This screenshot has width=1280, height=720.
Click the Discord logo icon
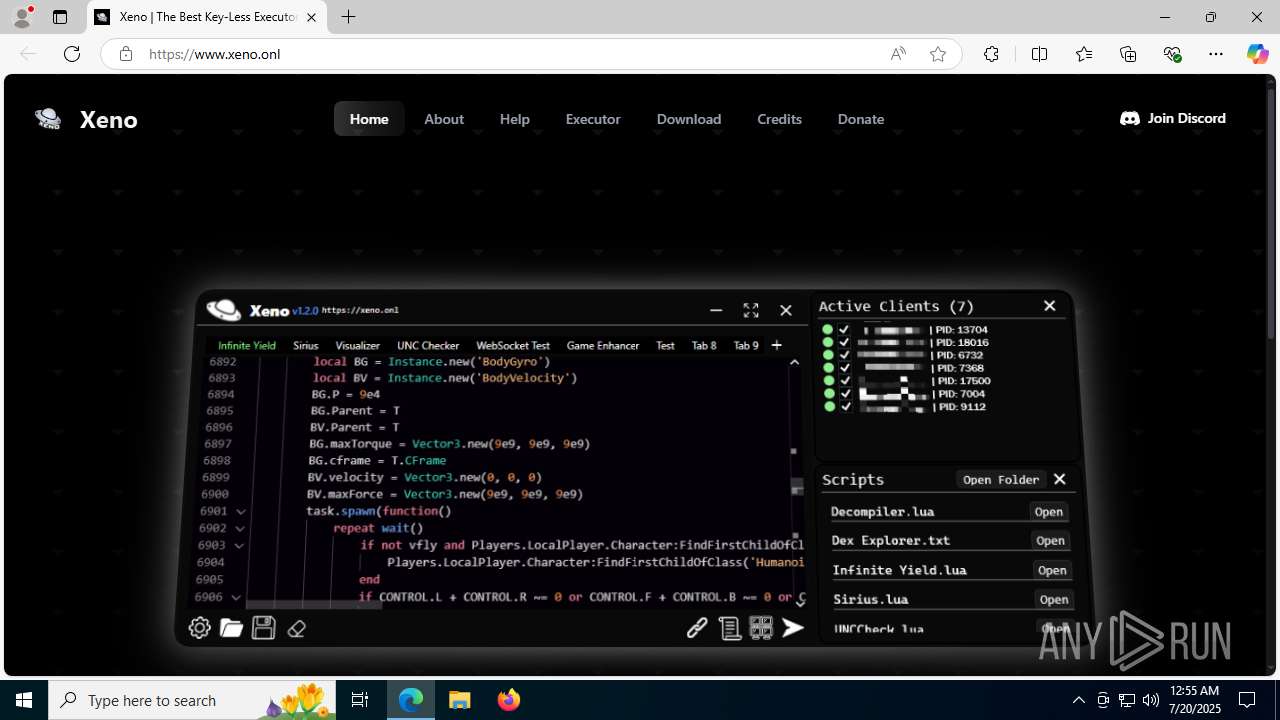coord(1130,118)
